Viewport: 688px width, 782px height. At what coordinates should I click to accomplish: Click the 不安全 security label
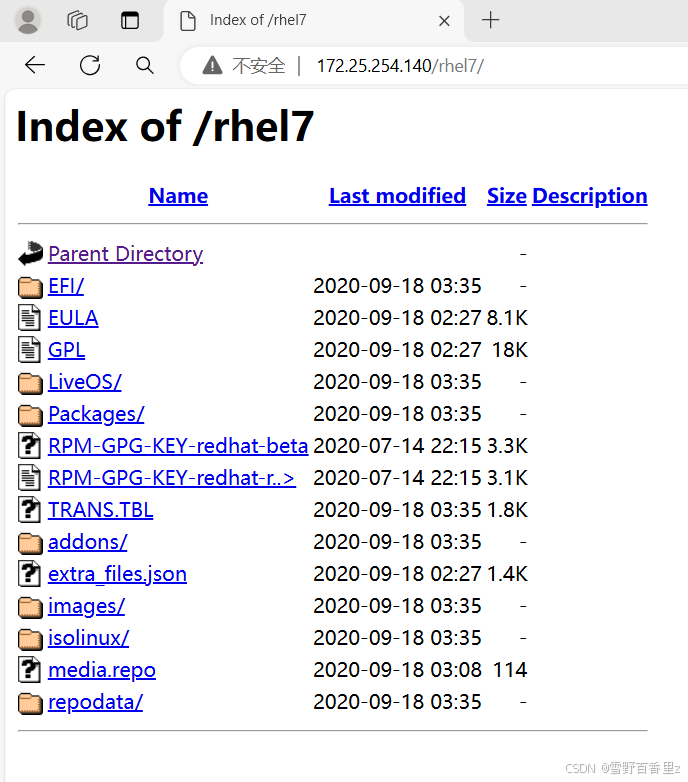click(x=259, y=66)
